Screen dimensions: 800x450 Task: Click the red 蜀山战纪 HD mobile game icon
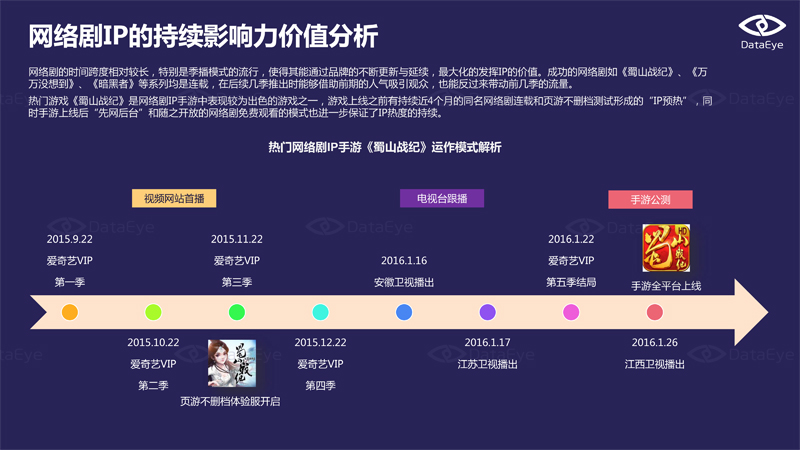click(x=666, y=248)
